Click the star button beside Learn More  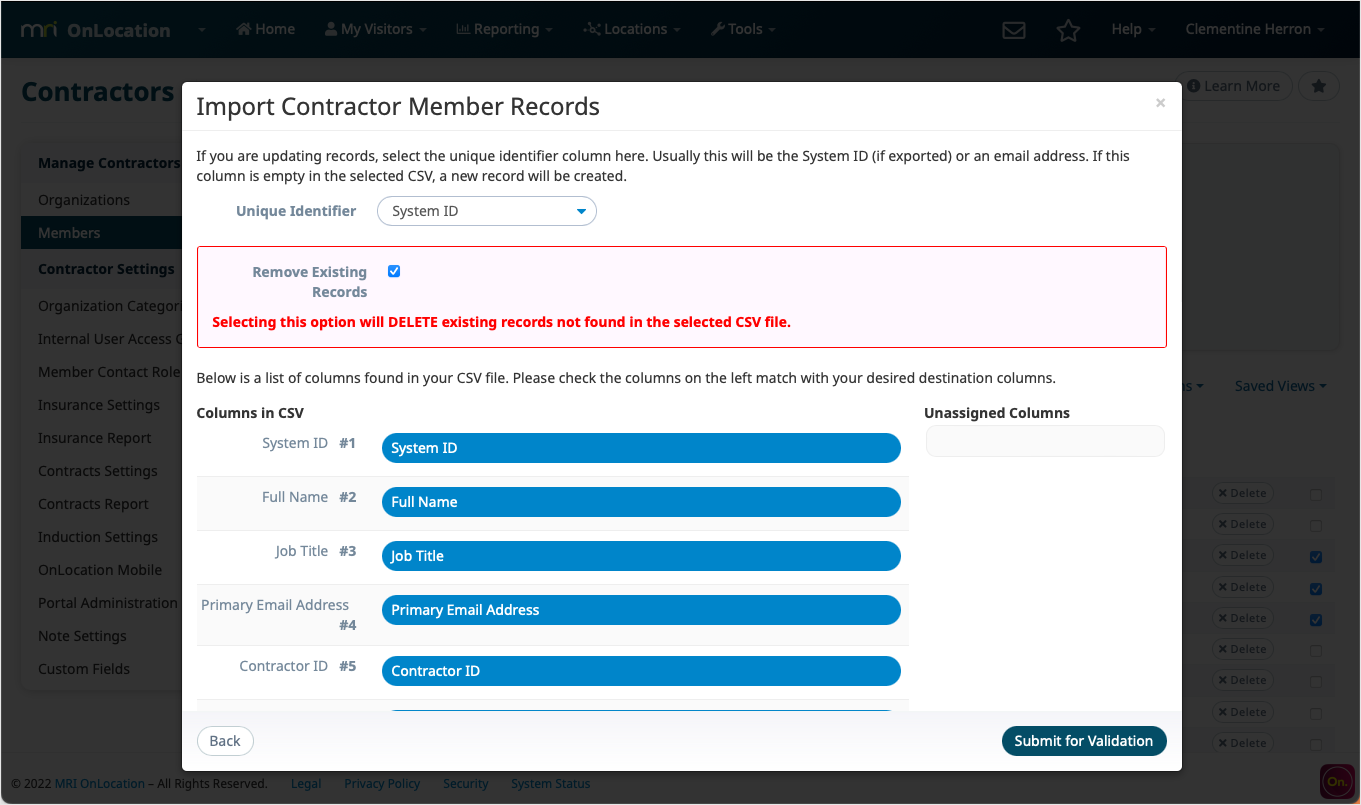click(1319, 86)
